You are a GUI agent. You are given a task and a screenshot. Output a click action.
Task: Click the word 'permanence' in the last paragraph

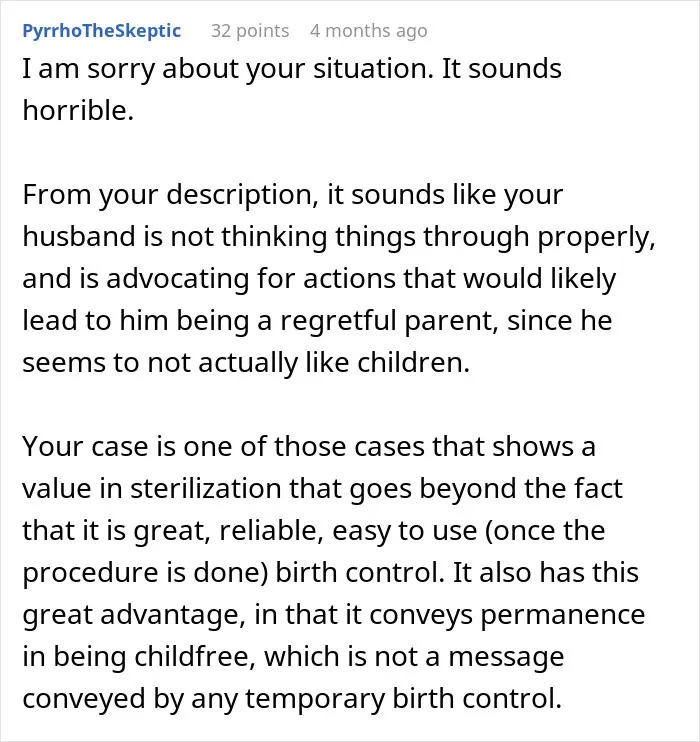(x=563, y=616)
